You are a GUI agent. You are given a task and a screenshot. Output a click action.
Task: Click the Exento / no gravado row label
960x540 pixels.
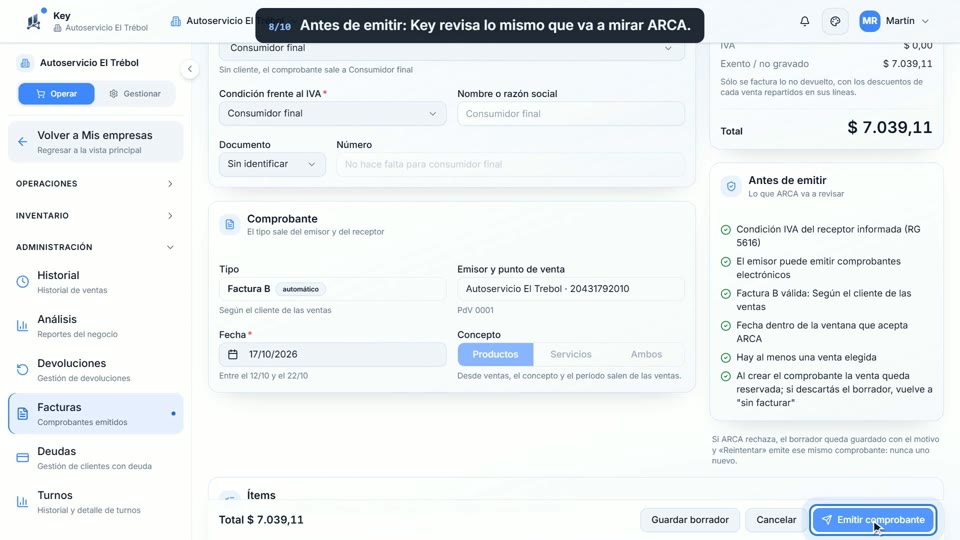[765, 64]
